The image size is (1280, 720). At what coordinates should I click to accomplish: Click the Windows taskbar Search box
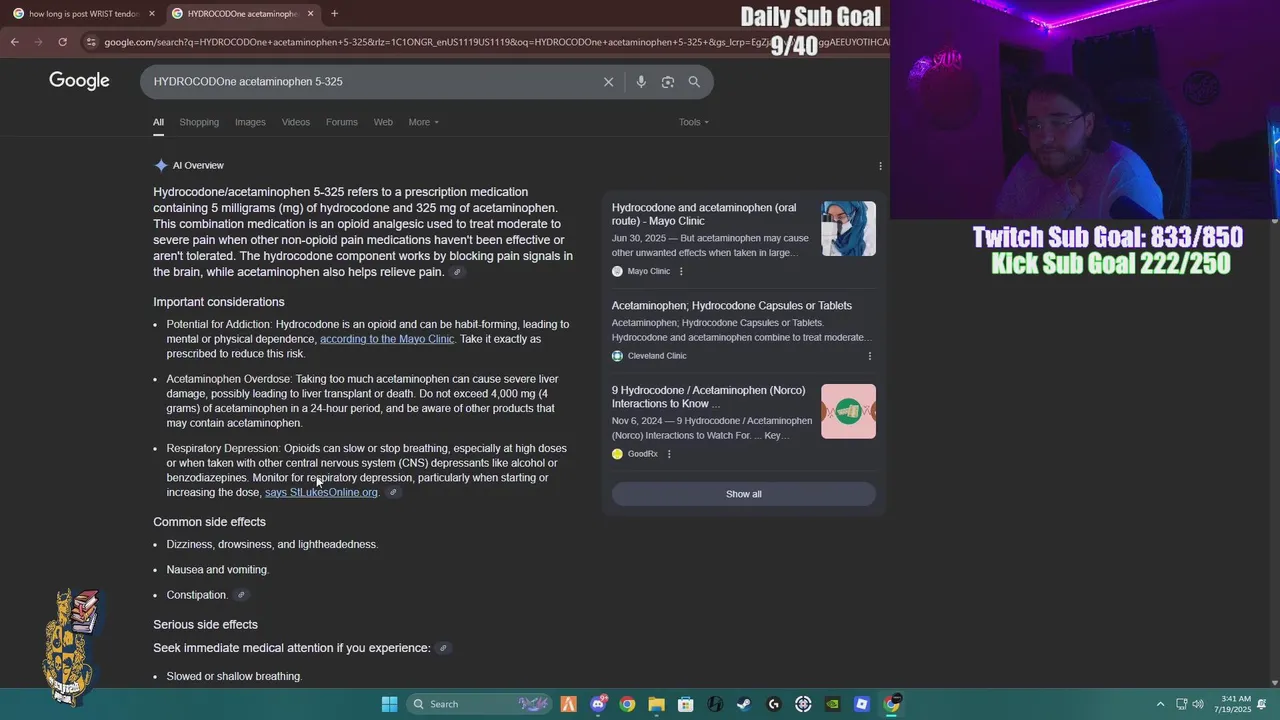[x=478, y=704]
